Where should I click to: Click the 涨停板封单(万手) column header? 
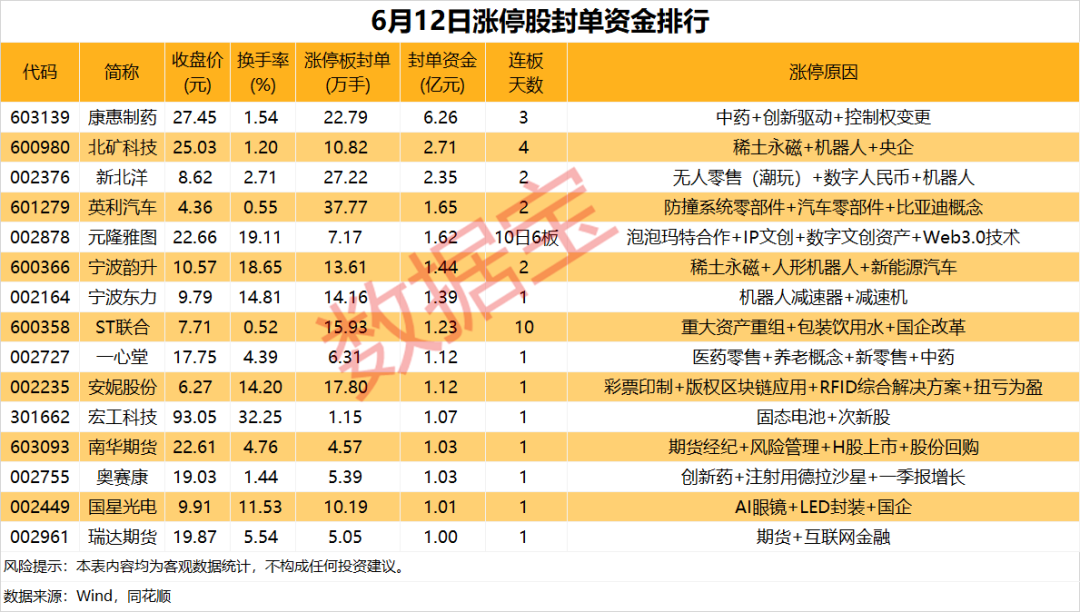point(347,72)
